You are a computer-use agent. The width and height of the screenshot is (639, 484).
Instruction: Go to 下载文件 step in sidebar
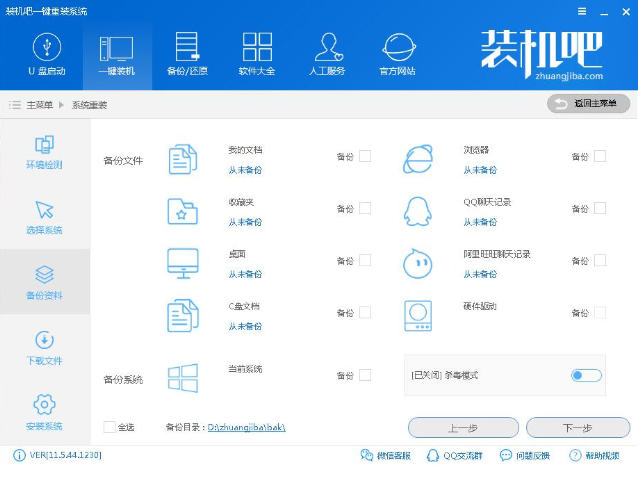pyautogui.click(x=44, y=347)
